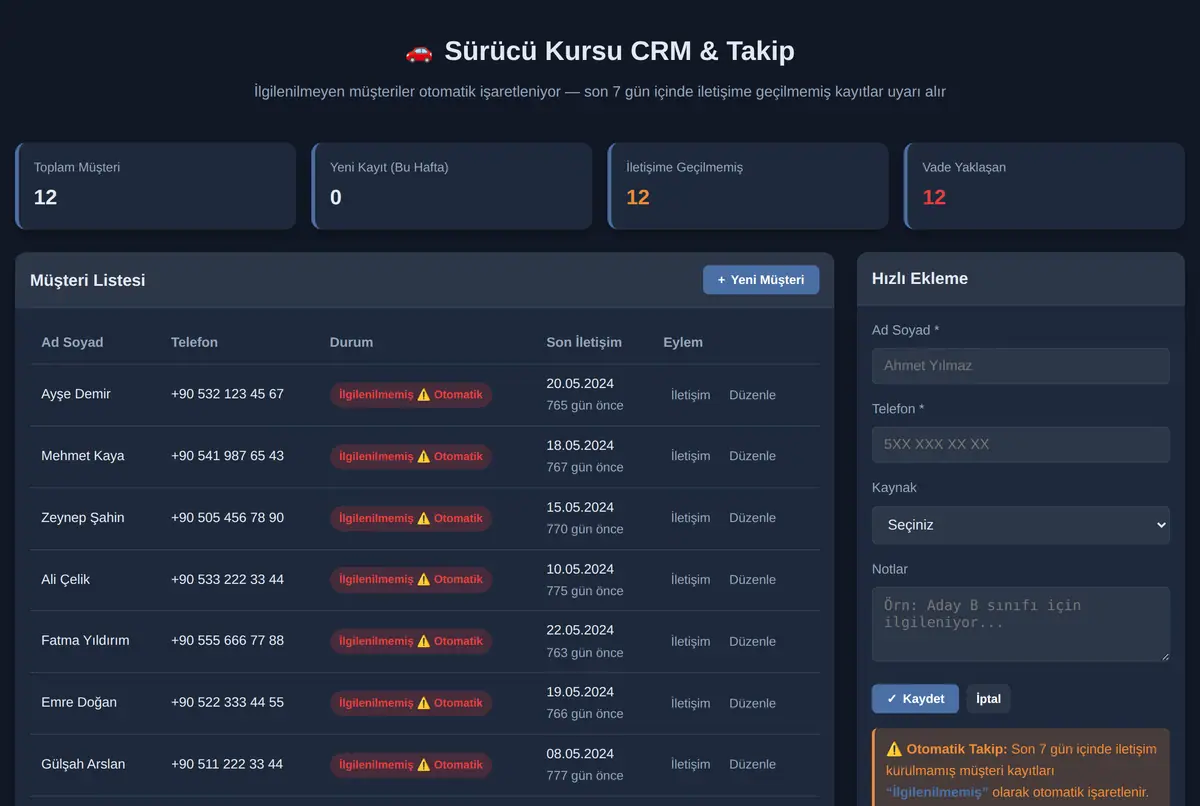Click Düzenle for Gülşah Arslan
This screenshot has height=806, width=1200.
pos(752,764)
